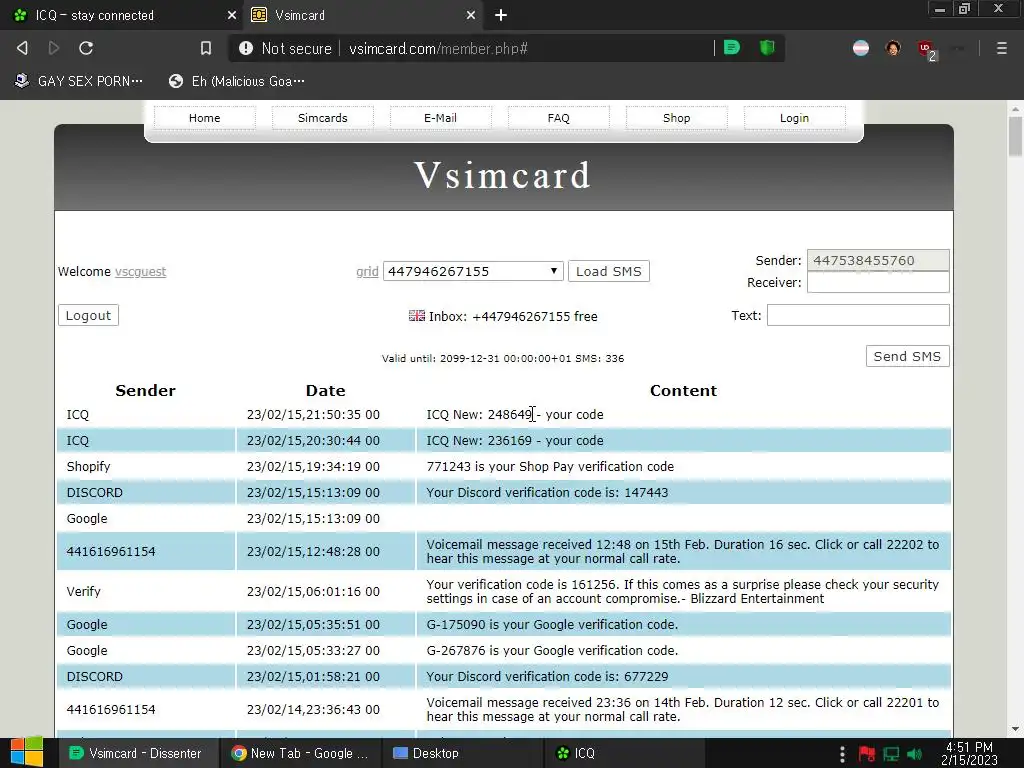Image resolution: width=1024 pixels, height=768 pixels.
Task: Focus the Receiver input field
Action: click(878, 282)
